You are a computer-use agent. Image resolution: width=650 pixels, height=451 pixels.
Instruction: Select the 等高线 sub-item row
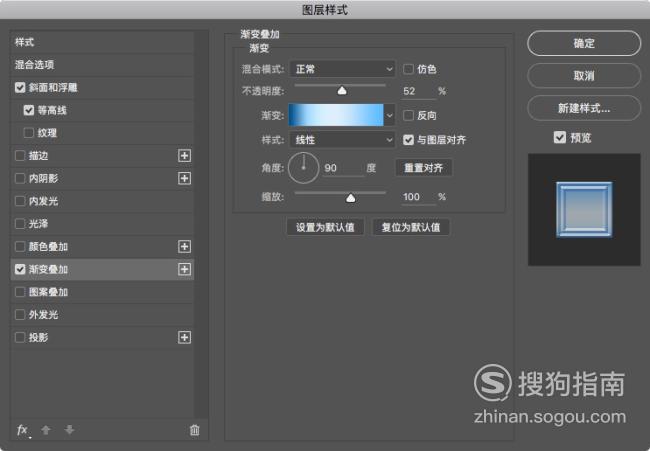(x=102, y=110)
